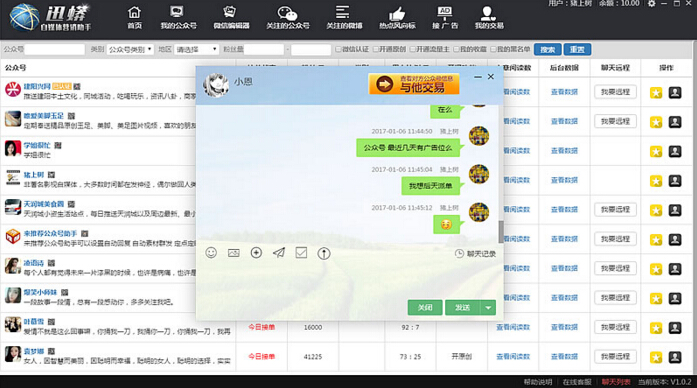
Task: Open 在线客服 in the status bar
Action: [x=577, y=382]
